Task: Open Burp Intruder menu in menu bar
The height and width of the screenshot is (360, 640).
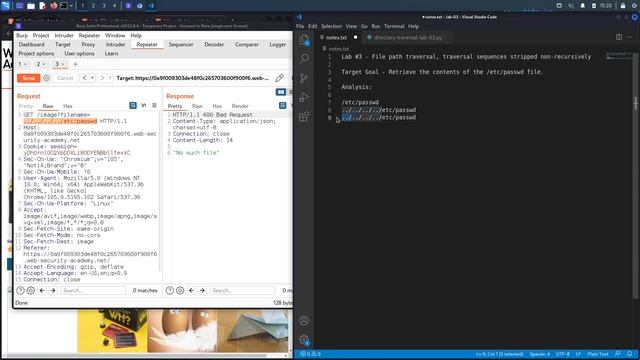Action: click(x=64, y=36)
